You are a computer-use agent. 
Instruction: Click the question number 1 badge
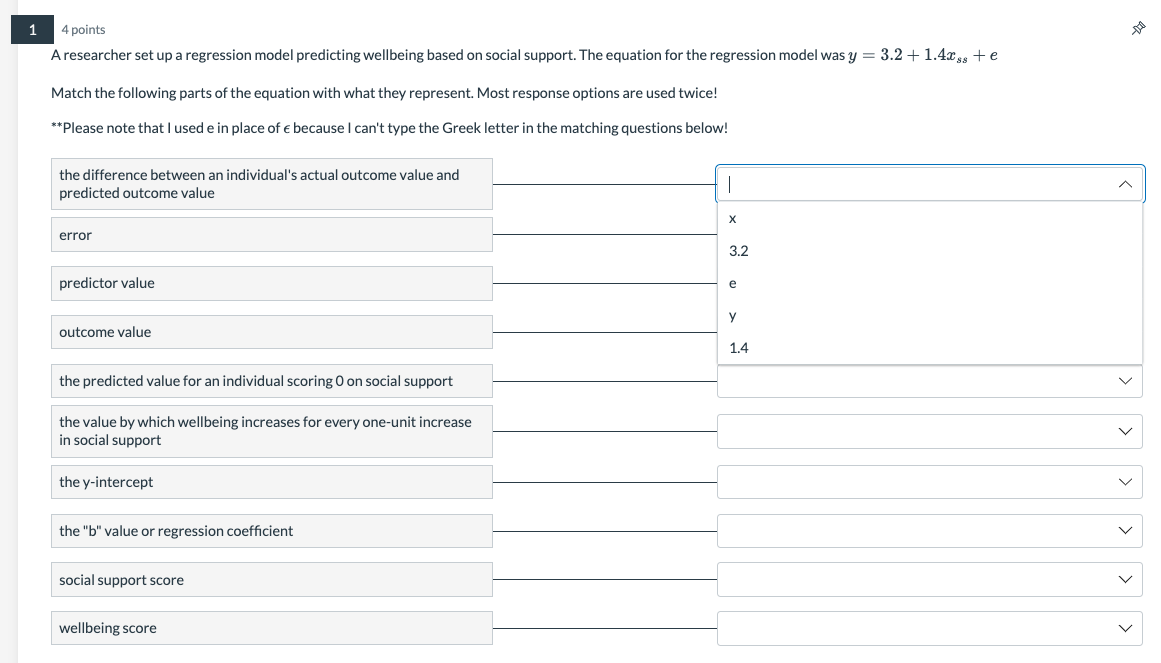click(x=32, y=29)
